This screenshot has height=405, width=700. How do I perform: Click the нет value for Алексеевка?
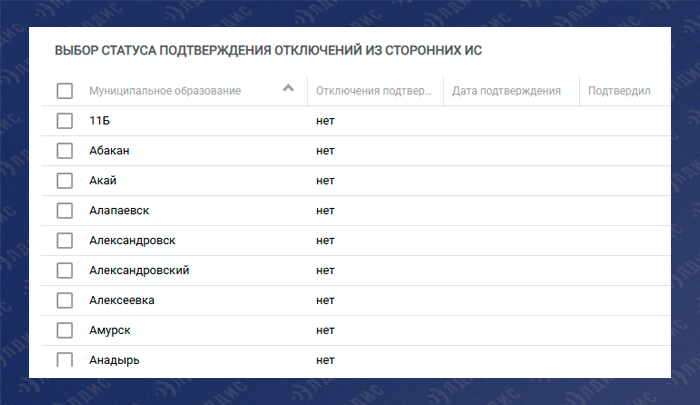click(x=325, y=300)
